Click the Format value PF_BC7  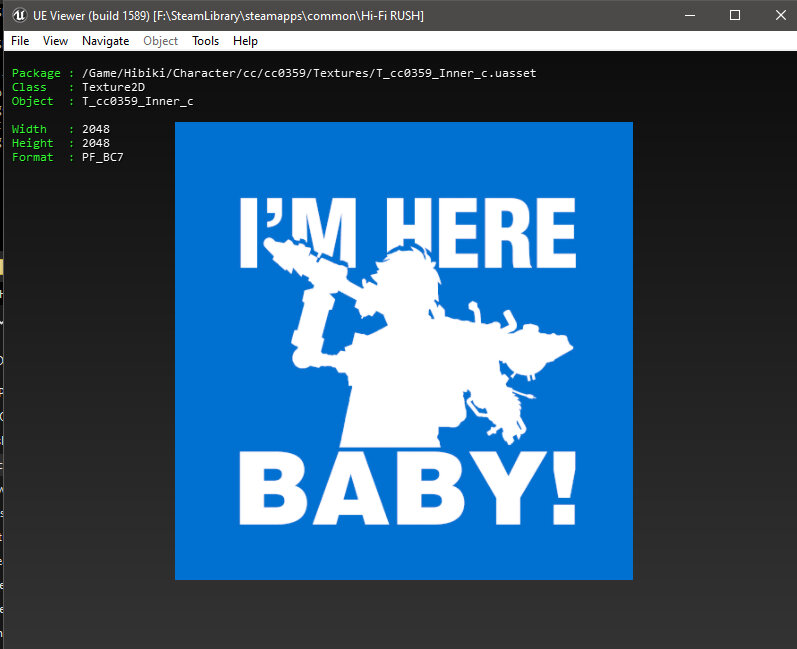(x=103, y=157)
